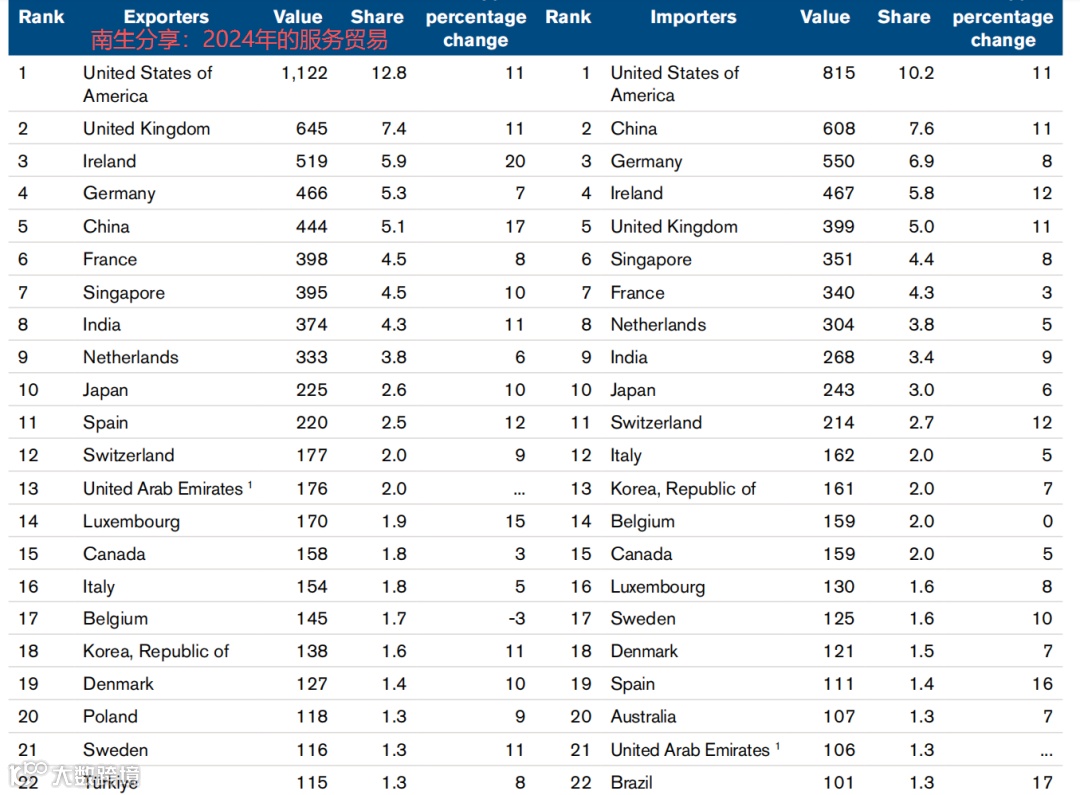The image size is (1080, 795).
Task: Click United States importer share 10.2
Action: click(916, 73)
